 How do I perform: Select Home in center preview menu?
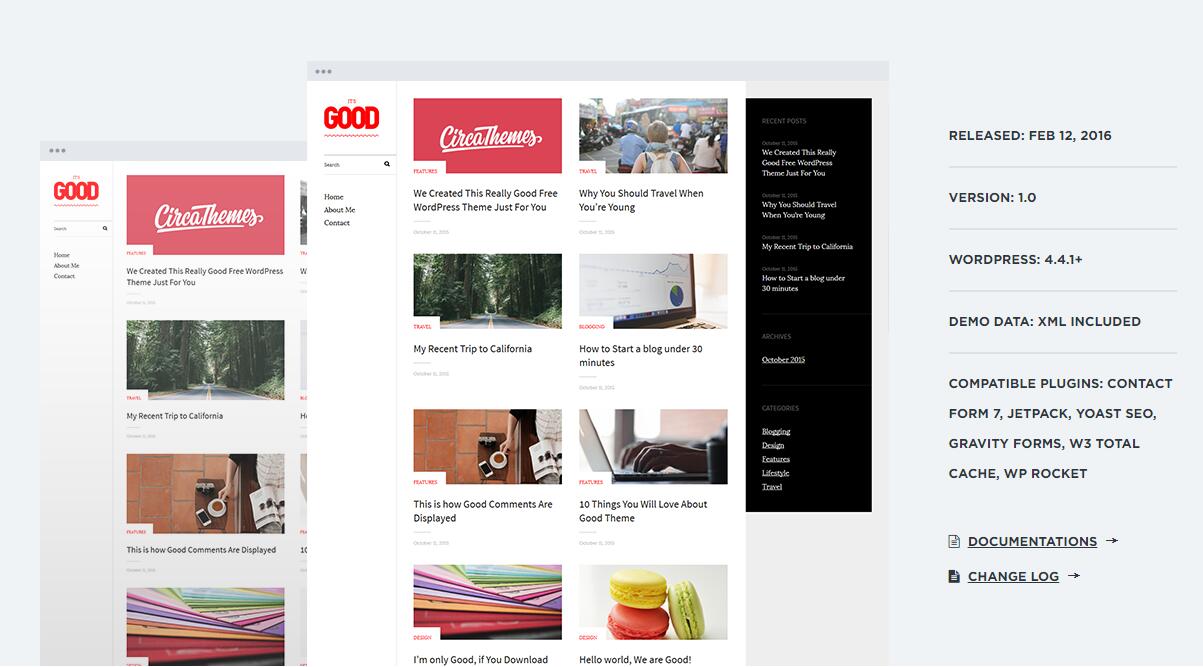click(x=333, y=197)
